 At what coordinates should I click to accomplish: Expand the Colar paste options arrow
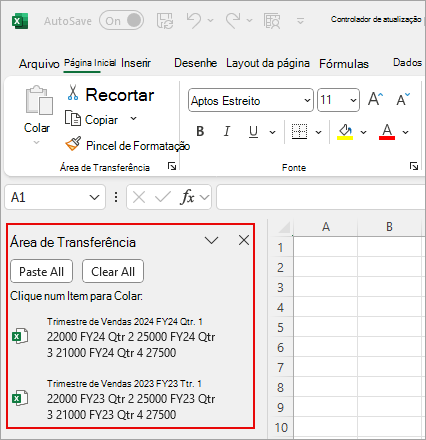click(36, 143)
